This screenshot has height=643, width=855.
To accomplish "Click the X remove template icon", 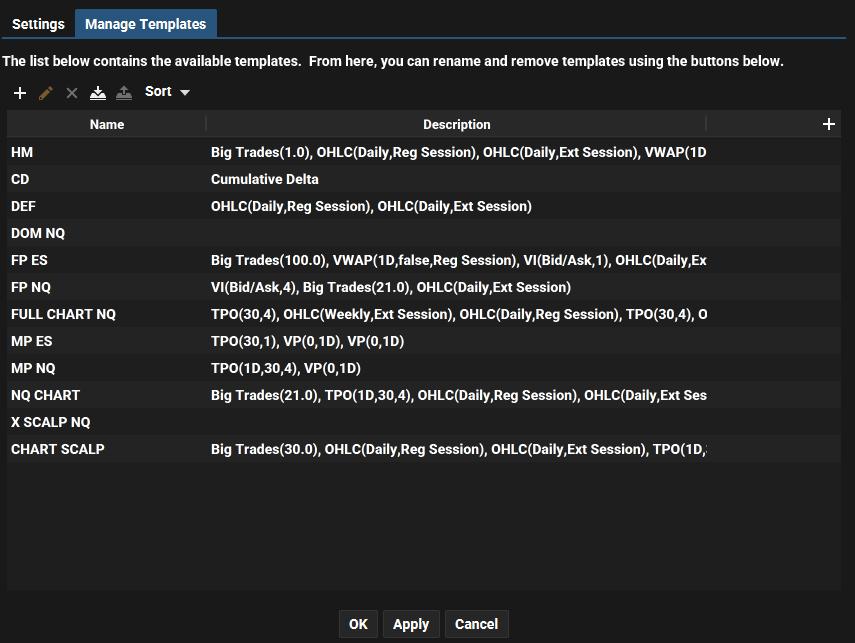I will tap(71, 93).
